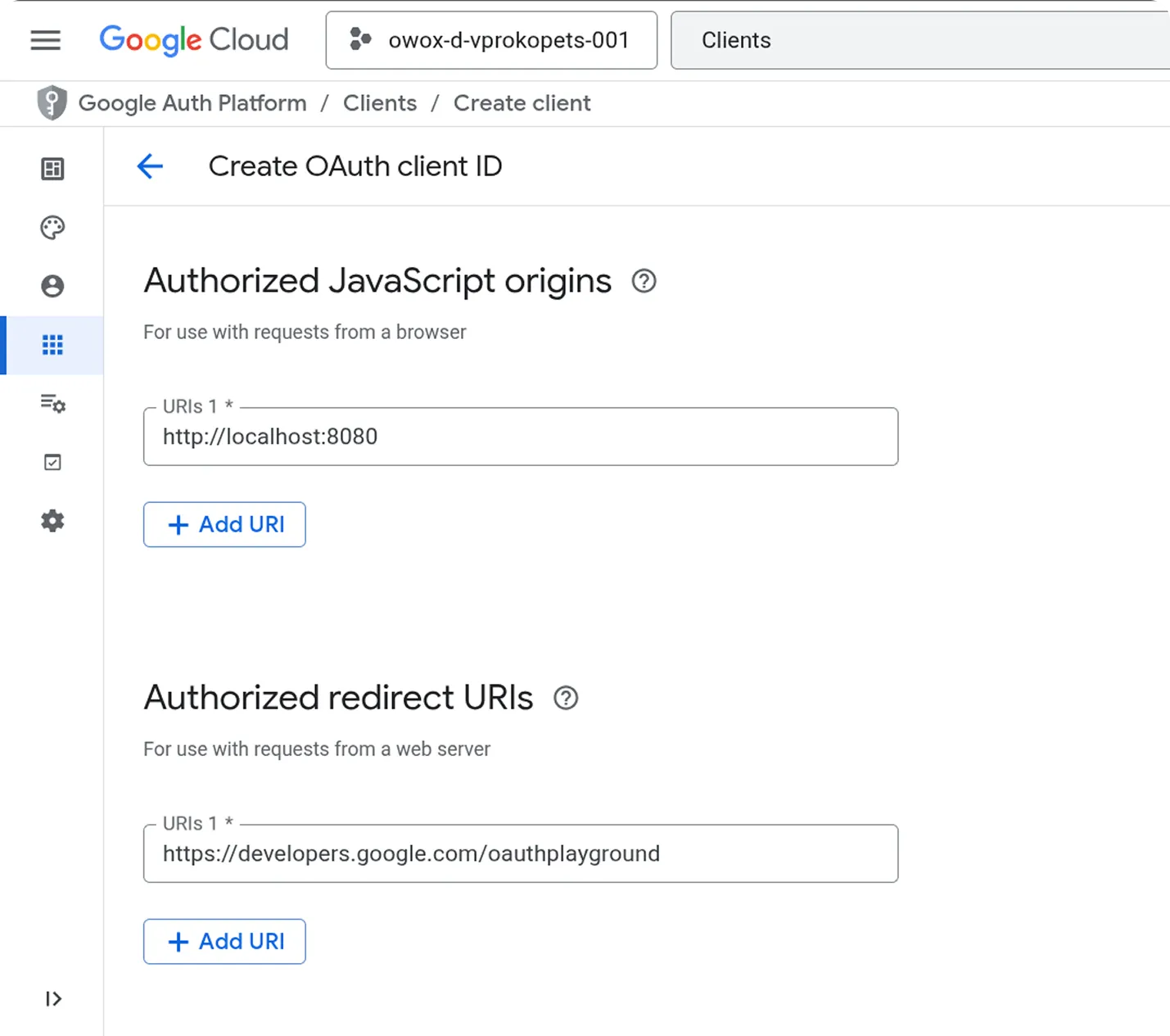Click the http://localhost:8080 URI field

tap(520, 437)
